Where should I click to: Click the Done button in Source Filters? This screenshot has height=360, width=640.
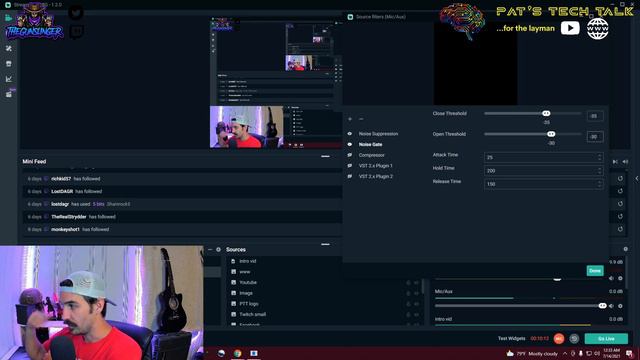pos(595,271)
